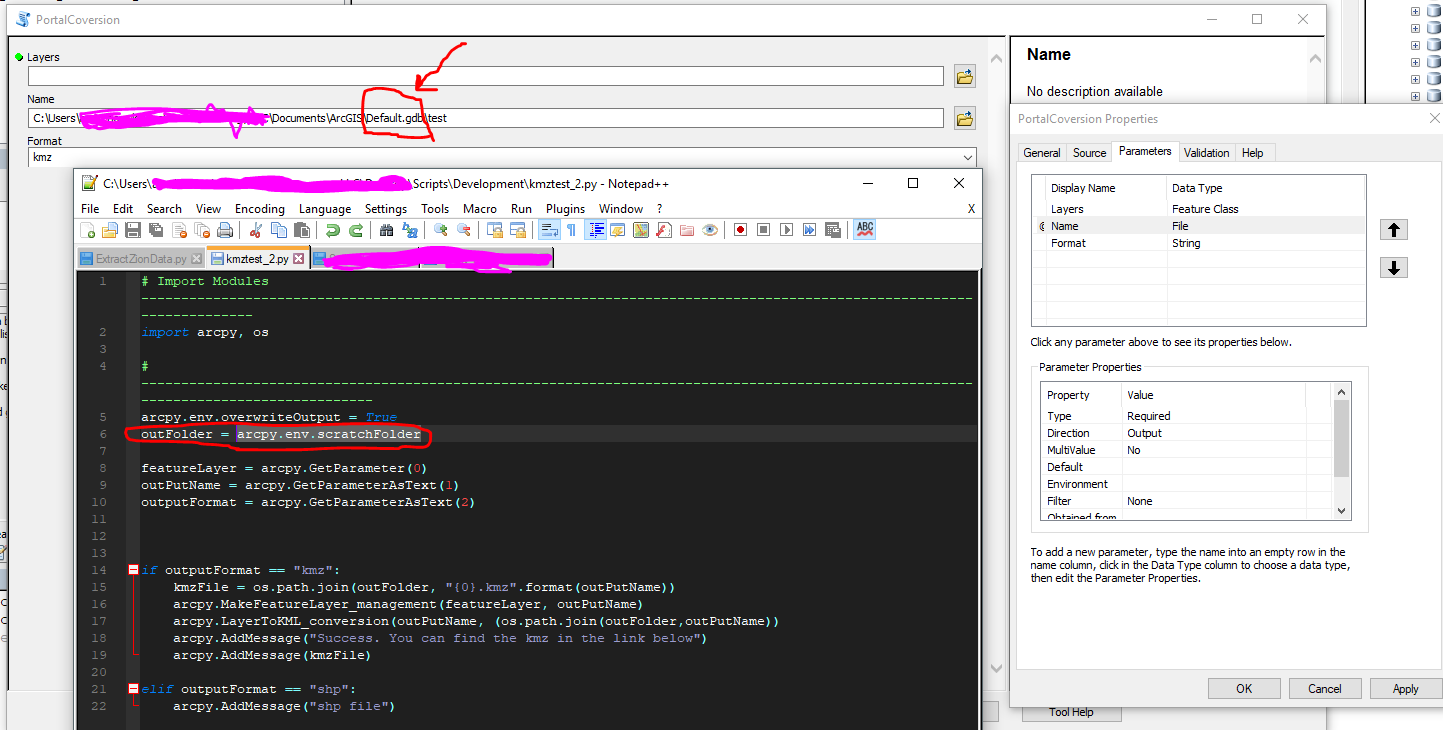Click the Required value for Type property
This screenshot has width=1443, height=730.
pyautogui.click(x=1148, y=416)
